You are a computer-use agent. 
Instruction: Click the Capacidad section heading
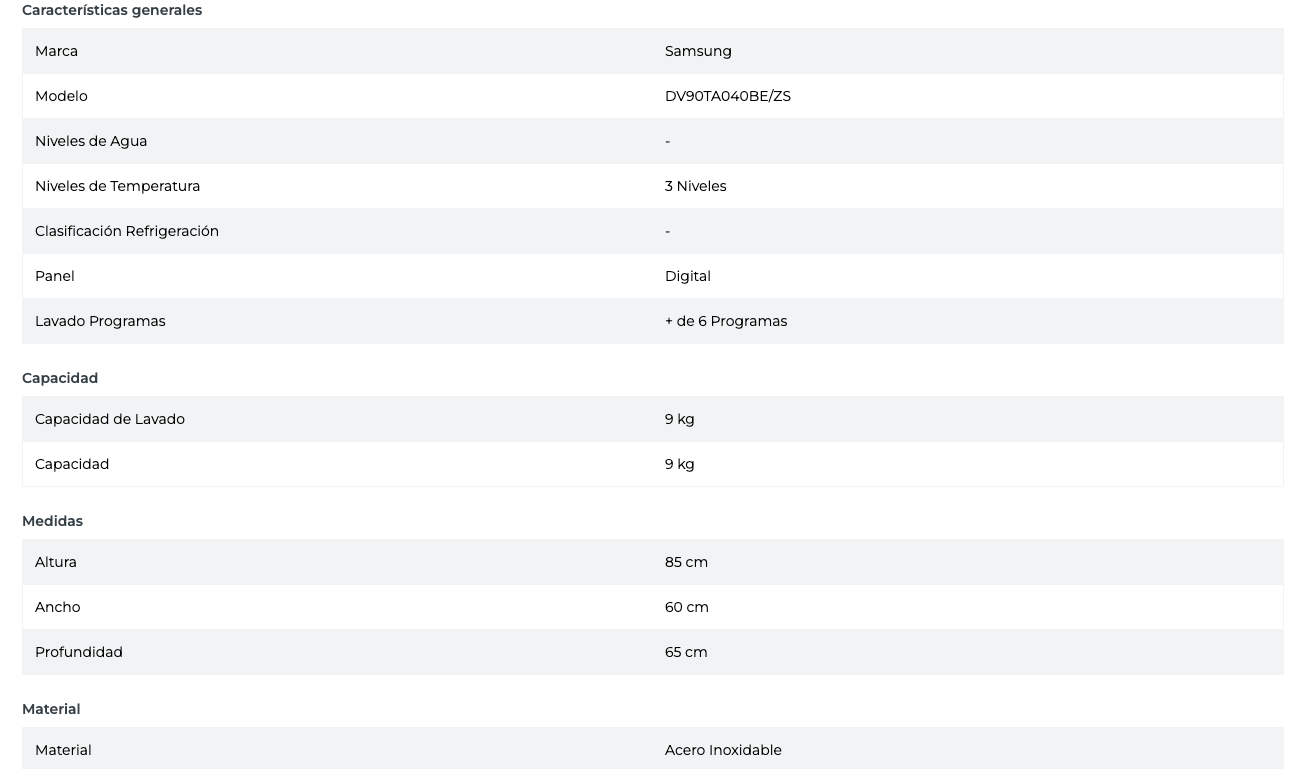(60, 378)
